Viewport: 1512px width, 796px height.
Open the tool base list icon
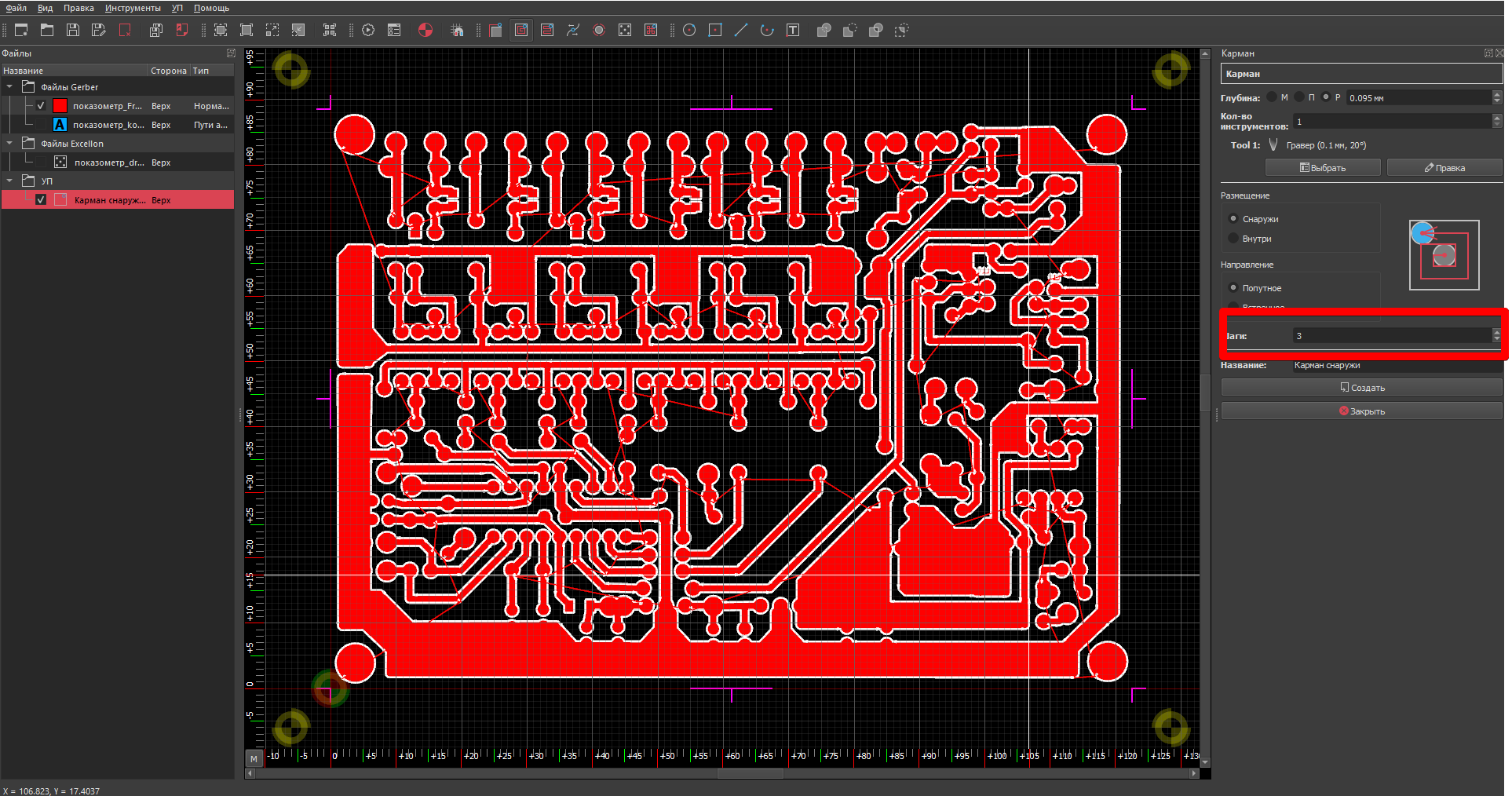(394, 30)
